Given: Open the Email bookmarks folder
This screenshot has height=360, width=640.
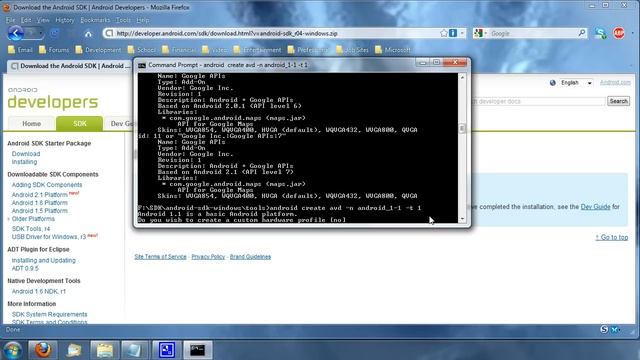Looking at the screenshot, I should pos(20,50).
